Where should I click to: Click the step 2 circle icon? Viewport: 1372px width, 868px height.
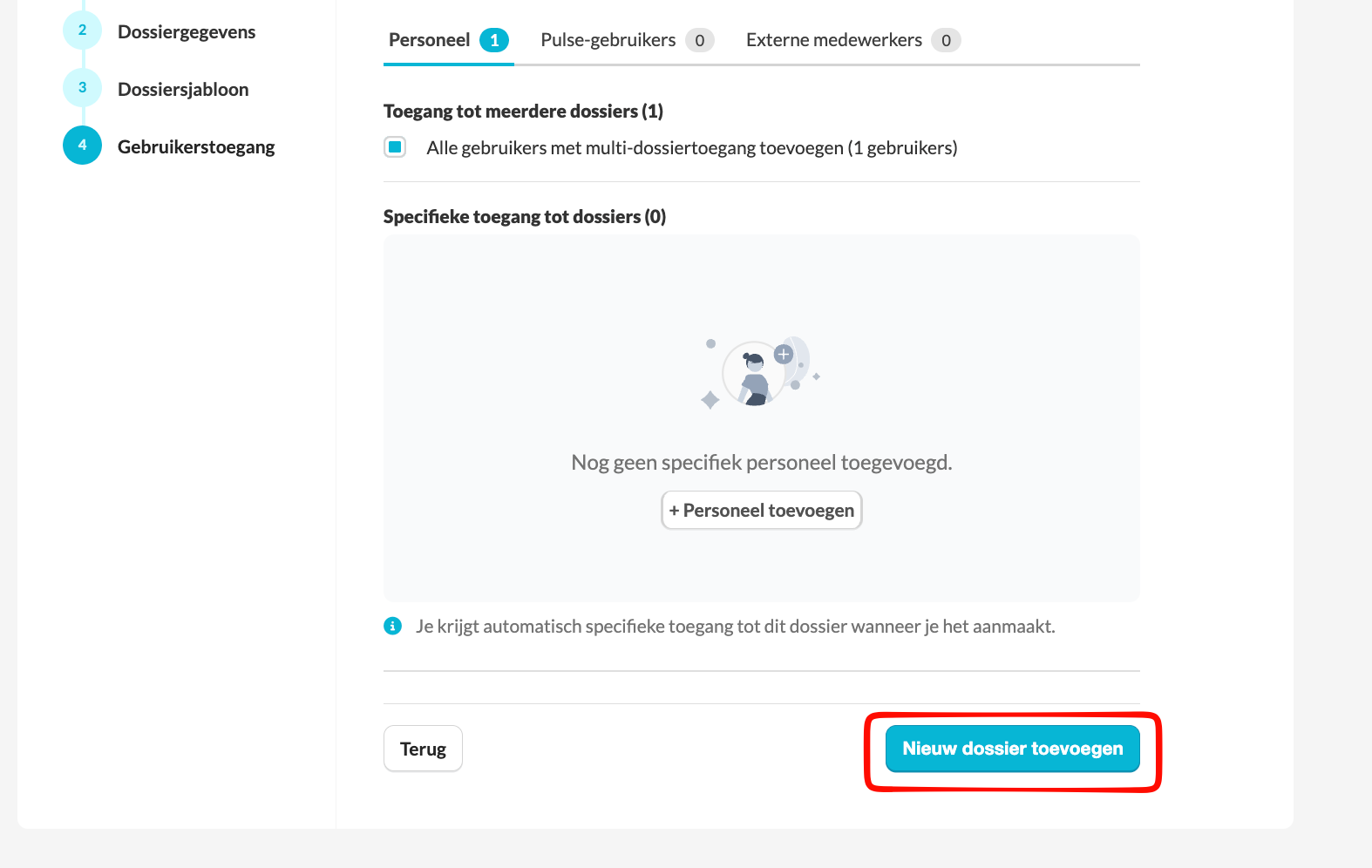[83, 31]
